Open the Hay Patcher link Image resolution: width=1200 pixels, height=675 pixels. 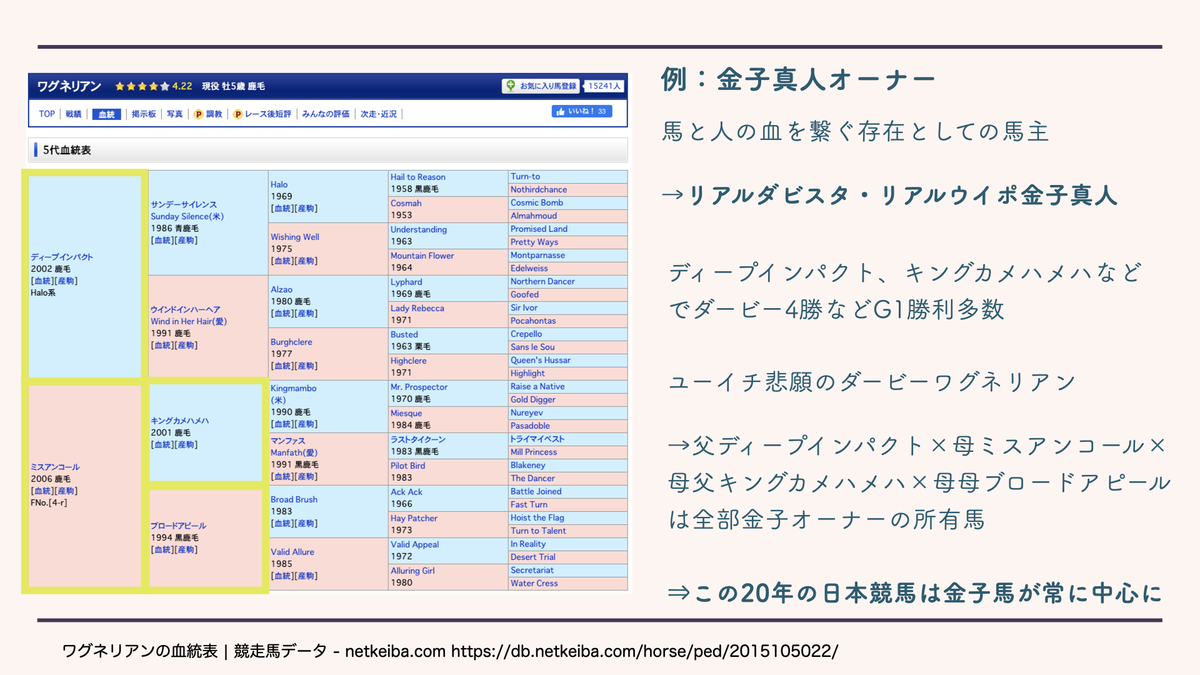[414, 518]
